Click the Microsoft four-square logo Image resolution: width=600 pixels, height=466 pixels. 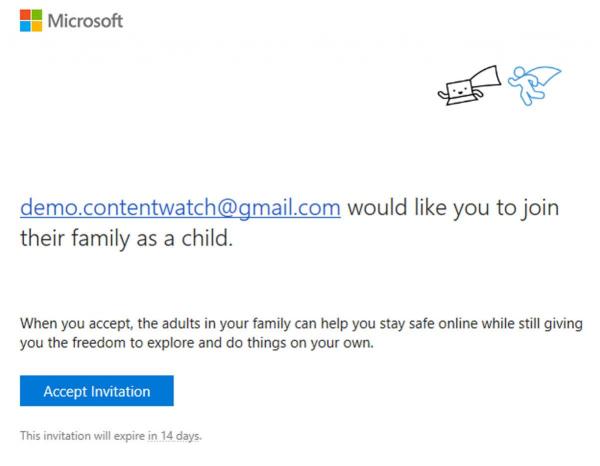(31, 20)
